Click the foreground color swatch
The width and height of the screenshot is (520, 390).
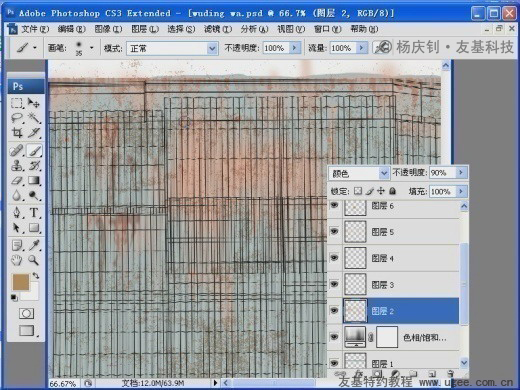coord(21,282)
